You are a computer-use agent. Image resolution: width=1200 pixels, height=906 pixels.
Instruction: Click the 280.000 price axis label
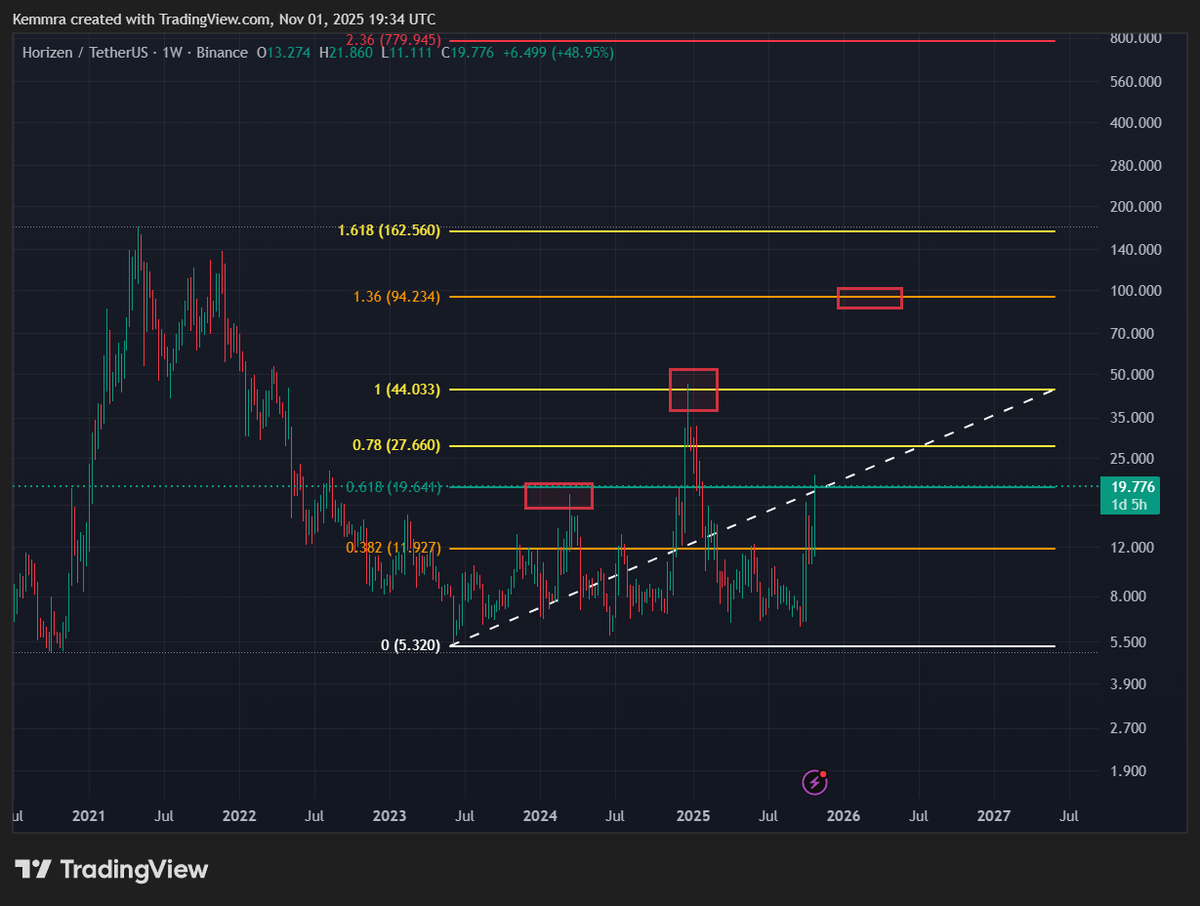1135,164
